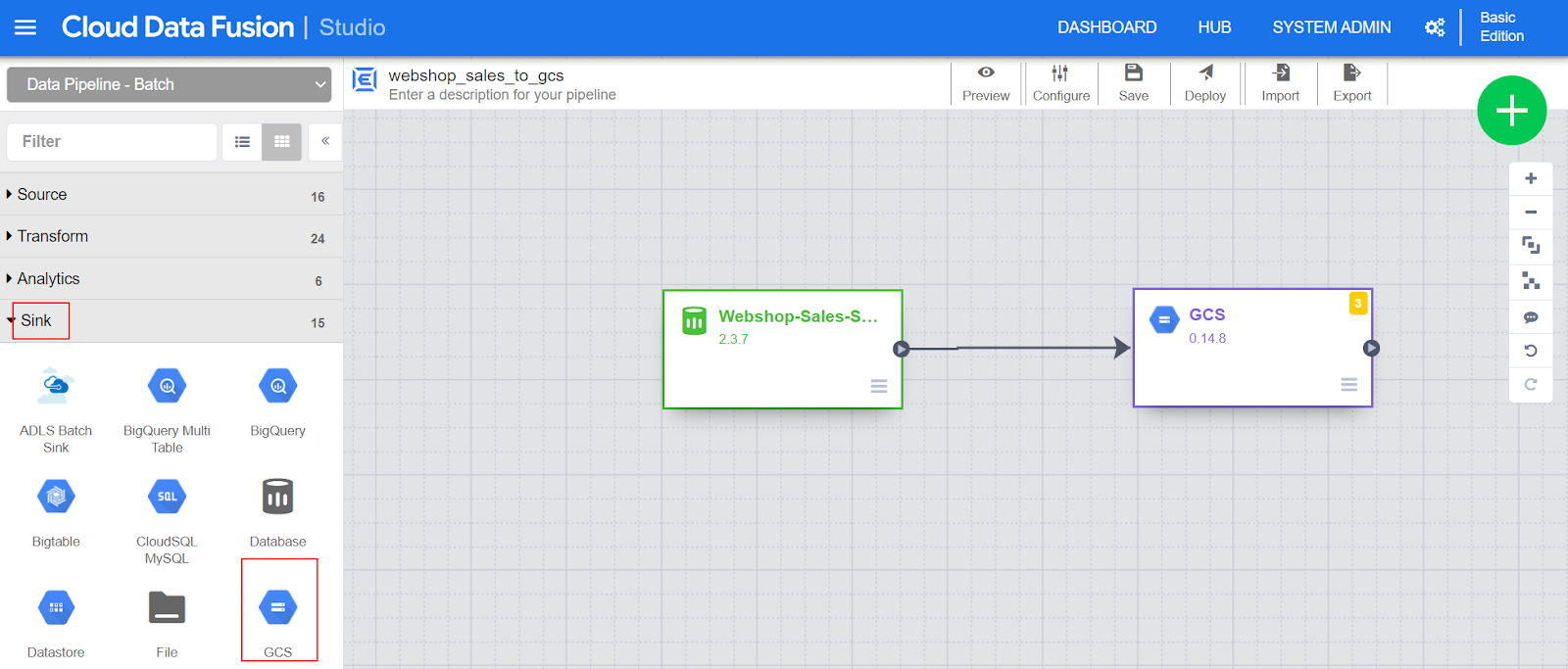Add the ADLS Batch Sink plugin
1568x669 pixels.
(x=56, y=410)
